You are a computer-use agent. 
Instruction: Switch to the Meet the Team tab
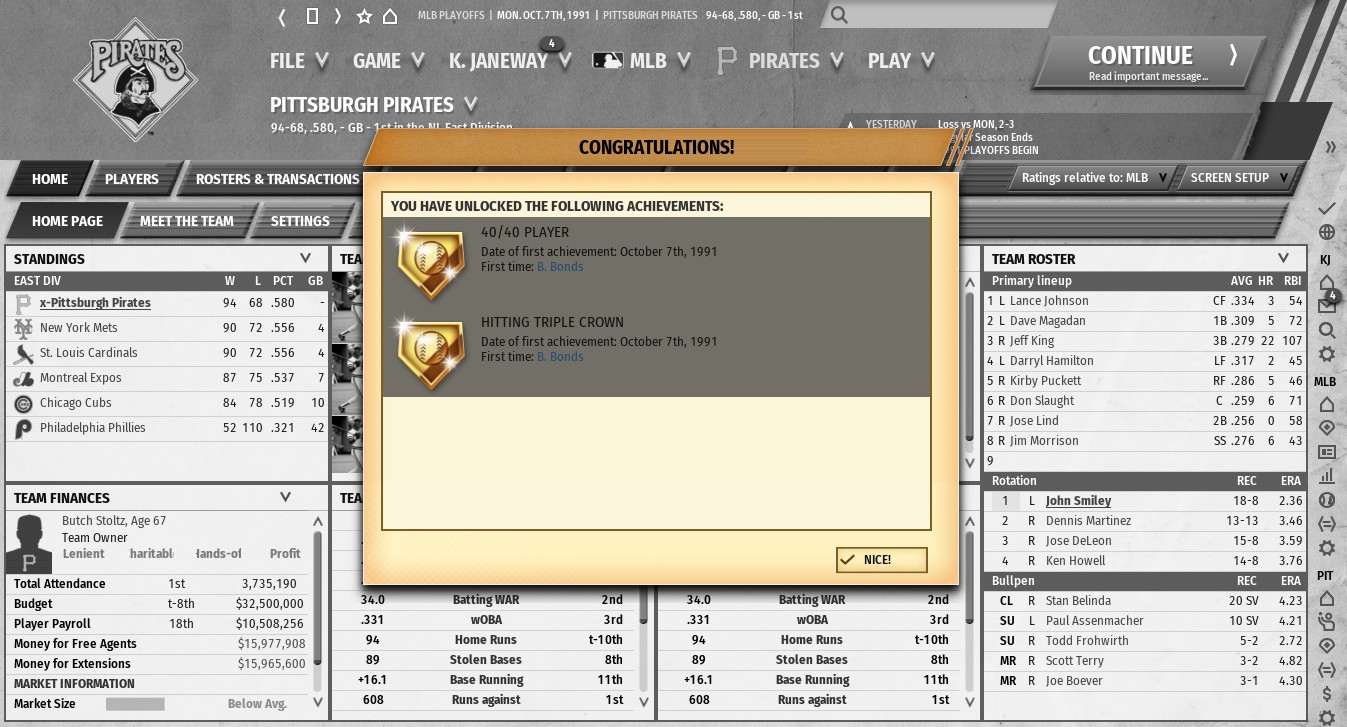[186, 221]
